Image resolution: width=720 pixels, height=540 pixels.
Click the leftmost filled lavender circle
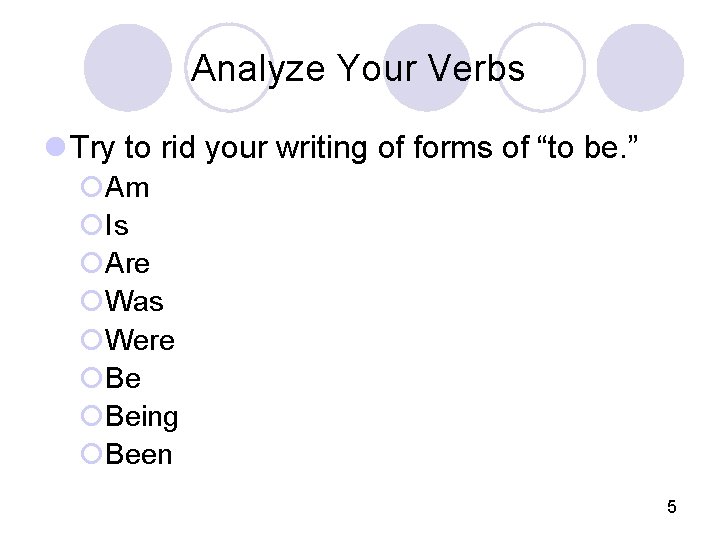pos(128,68)
